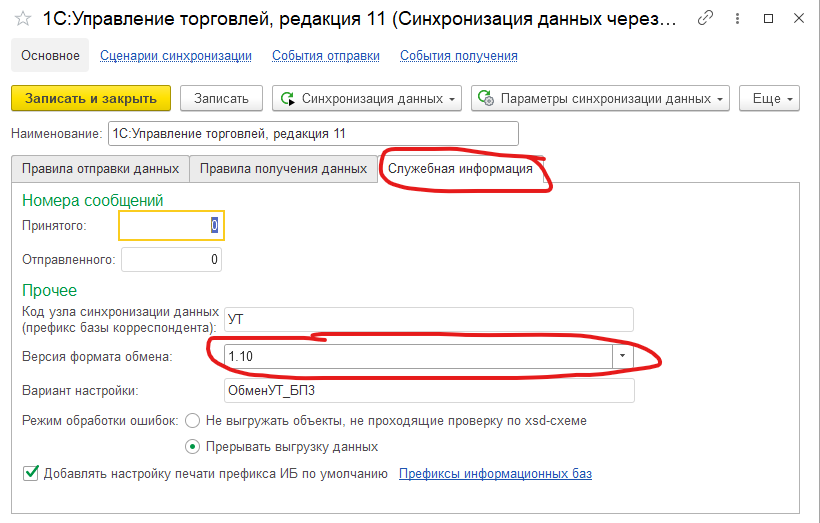Open Префиксы информационных баз link
Image resolution: width=820 pixels, height=523 pixels.
pos(495,473)
